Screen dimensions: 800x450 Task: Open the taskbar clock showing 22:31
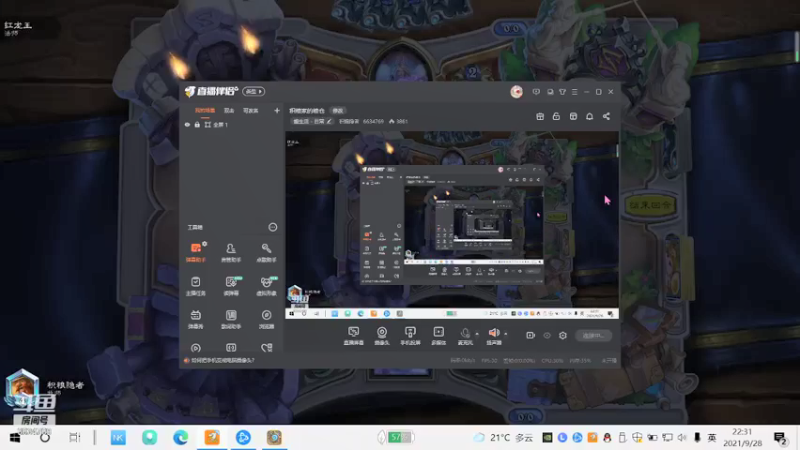click(x=743, y=438)
